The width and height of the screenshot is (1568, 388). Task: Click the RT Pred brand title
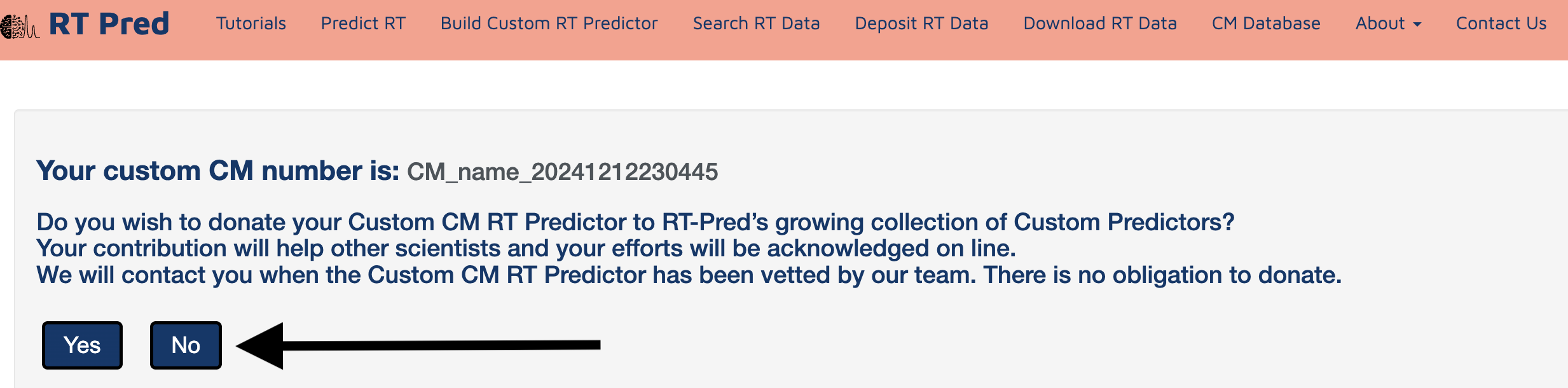click(109, 24)
